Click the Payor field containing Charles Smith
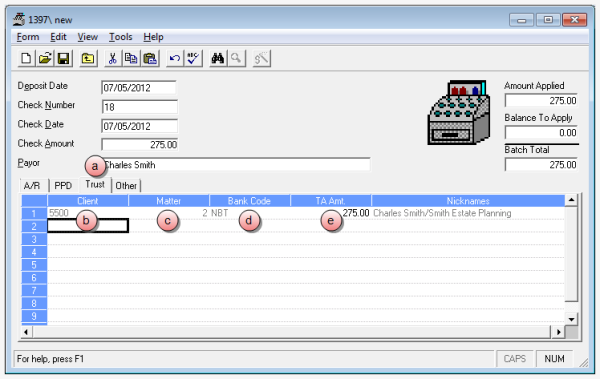 pyautogui.click(x=236, y=165)
